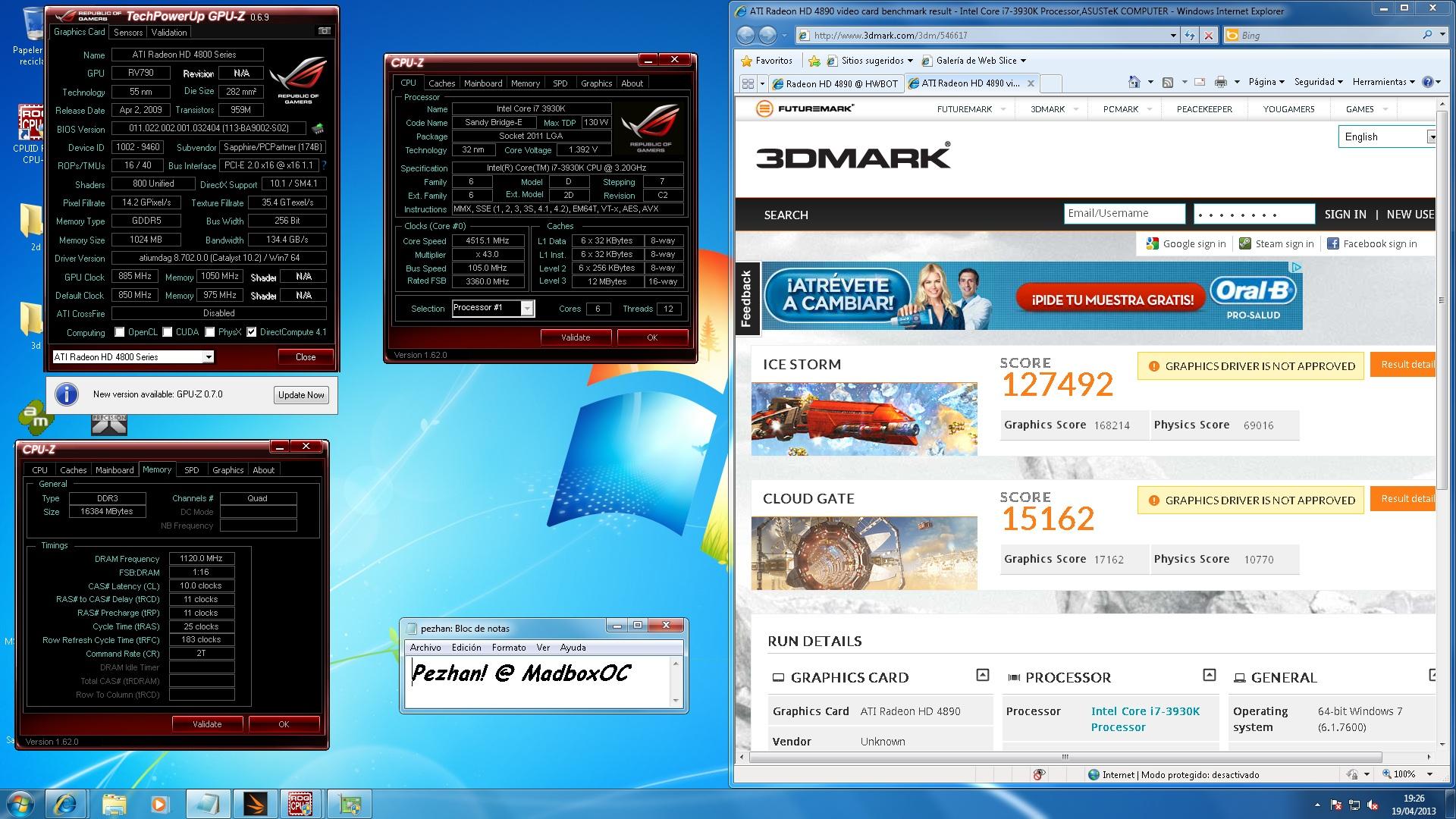Click the refresh page icon in IE
This screenshot has height=819, width=1456.
[1189, 35]
